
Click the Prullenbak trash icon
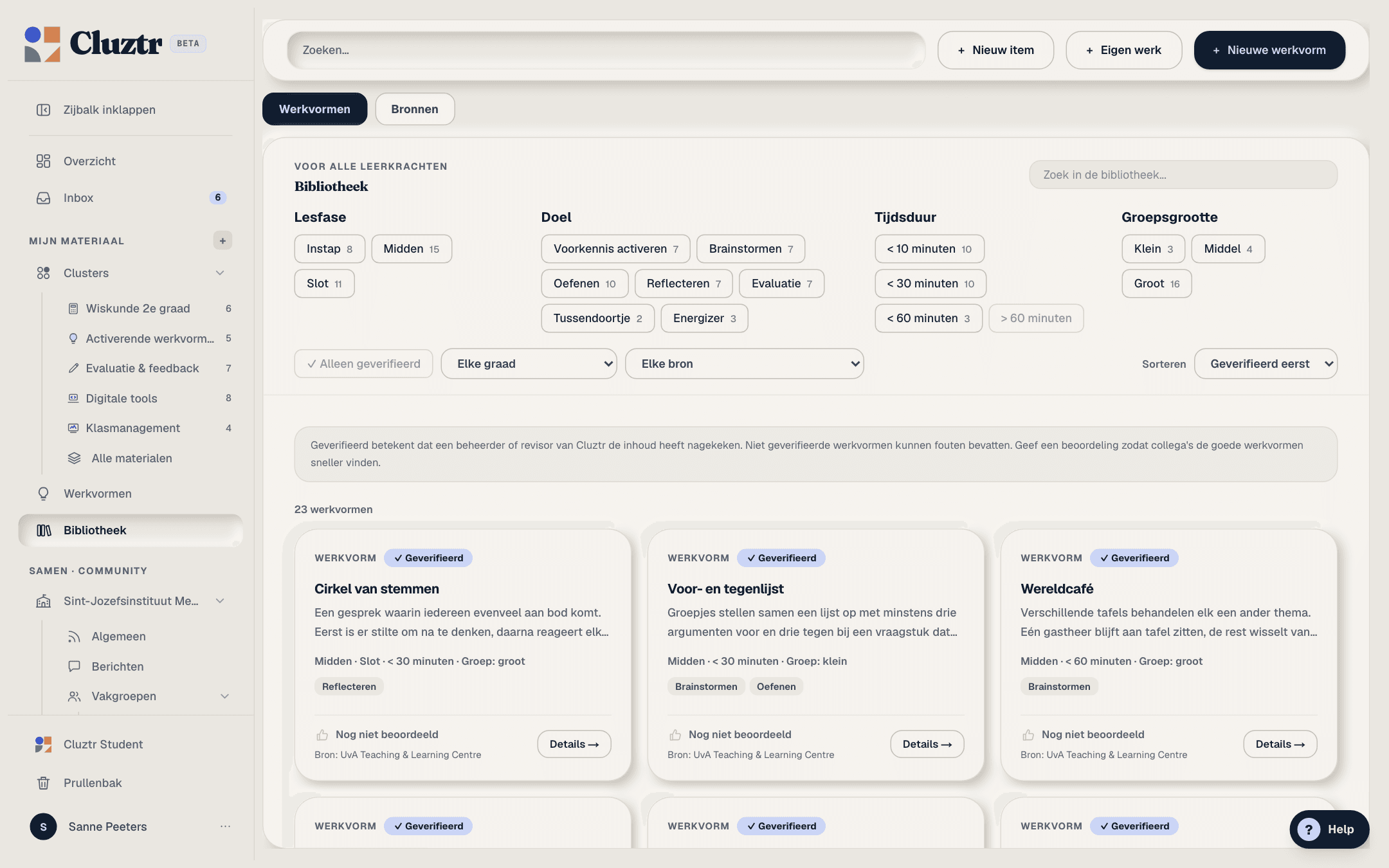[43, 783]
